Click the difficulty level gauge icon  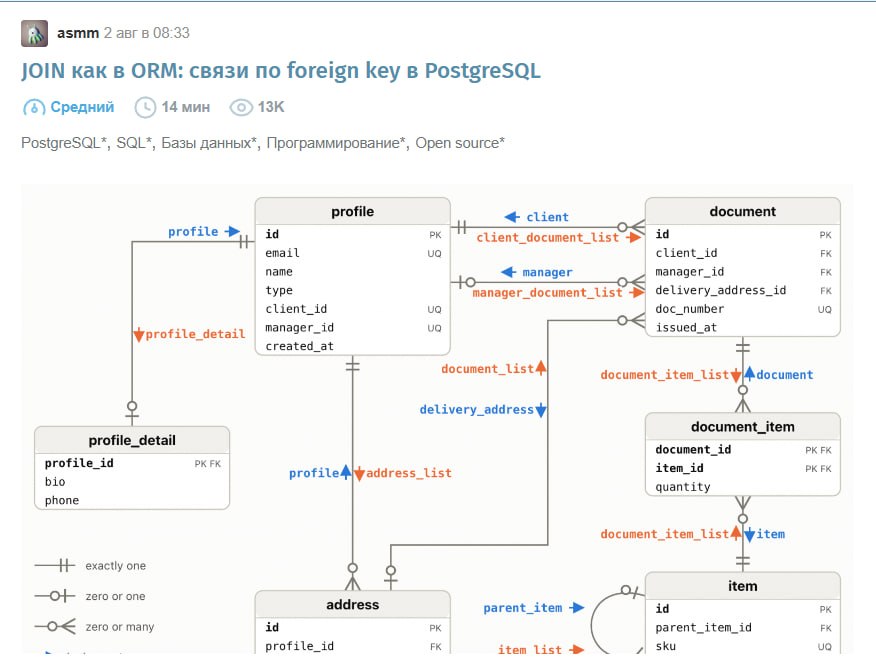point(34,107)
